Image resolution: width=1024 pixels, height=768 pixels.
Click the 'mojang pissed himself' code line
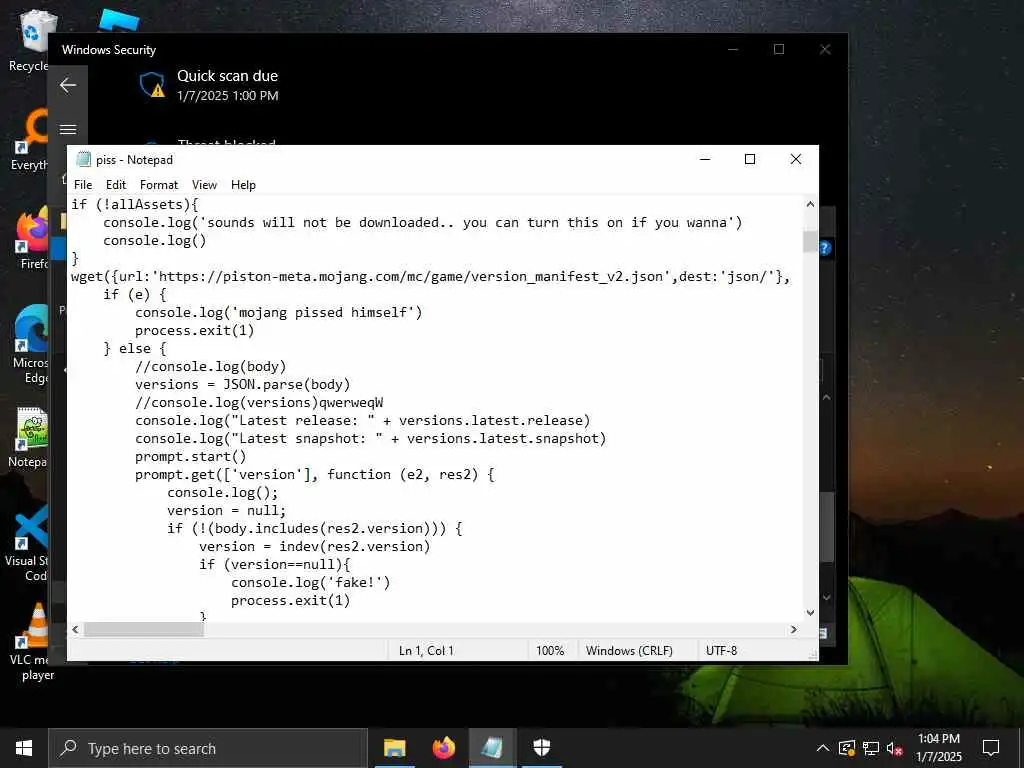[x=279, y=312]
